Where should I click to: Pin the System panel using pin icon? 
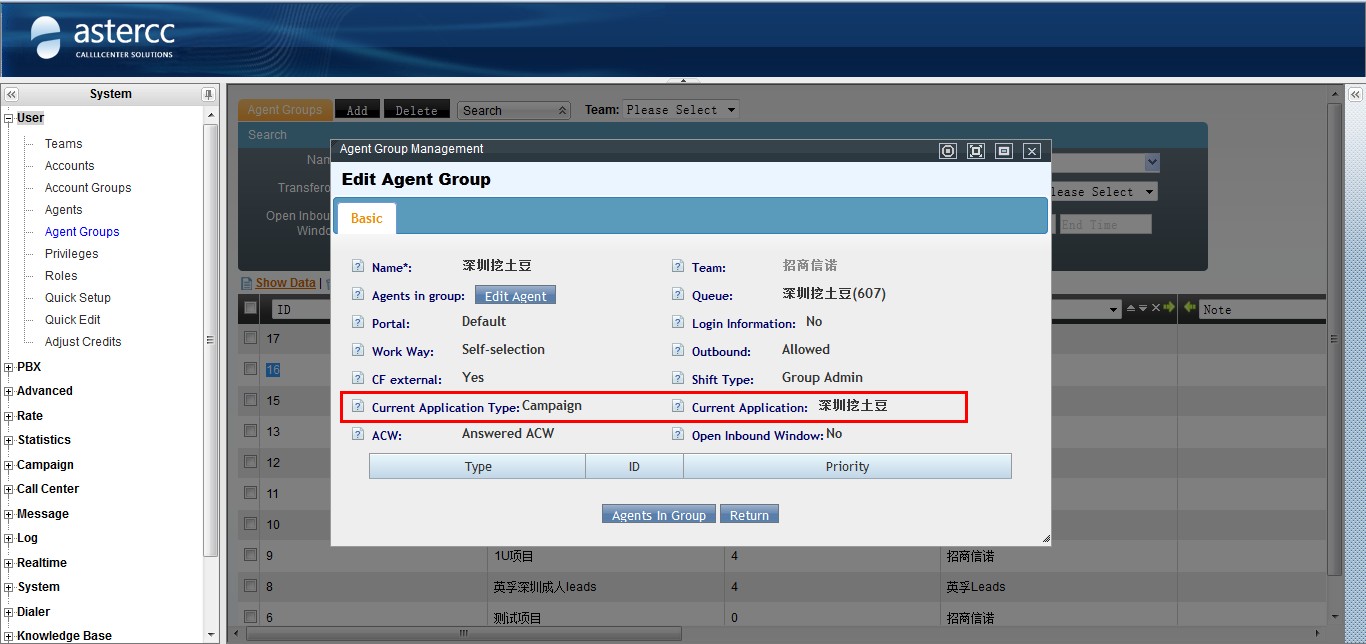[x=208, y=94]
